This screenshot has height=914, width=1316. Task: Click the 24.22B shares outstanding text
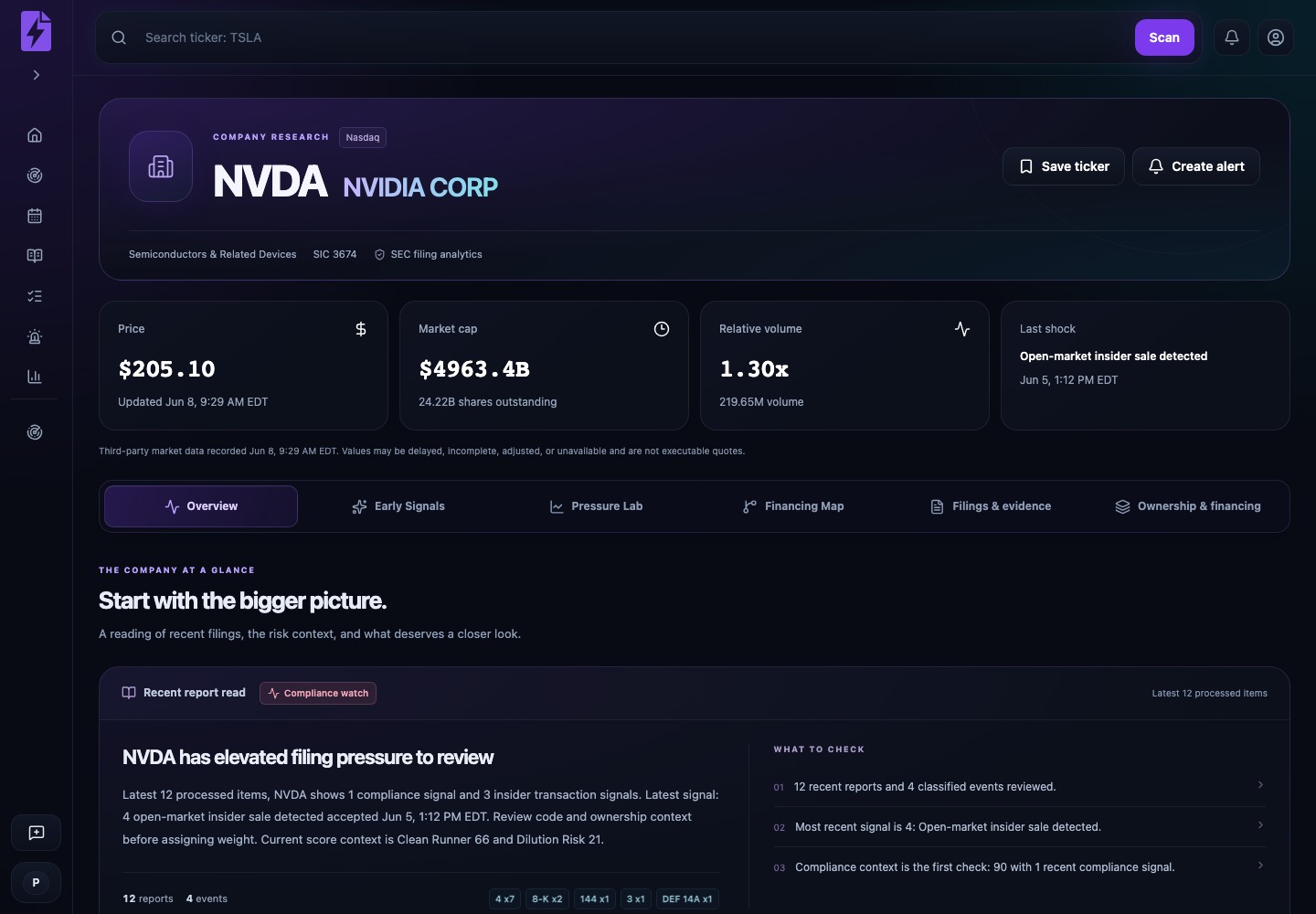click(487, 402)
